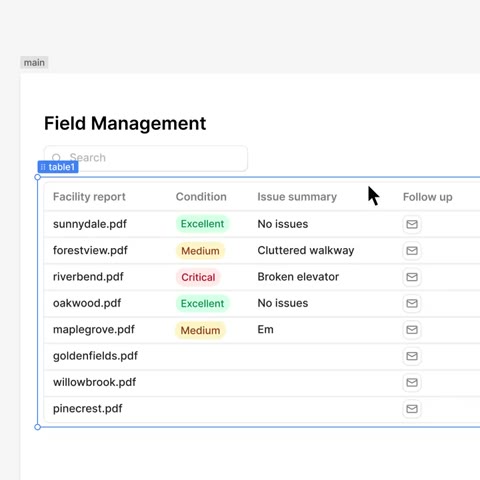Image resolution: width=480 pixels, height=480 pixels.
Task: Click the Medium badge for forestview.pdf
Action: coord(200,251)
